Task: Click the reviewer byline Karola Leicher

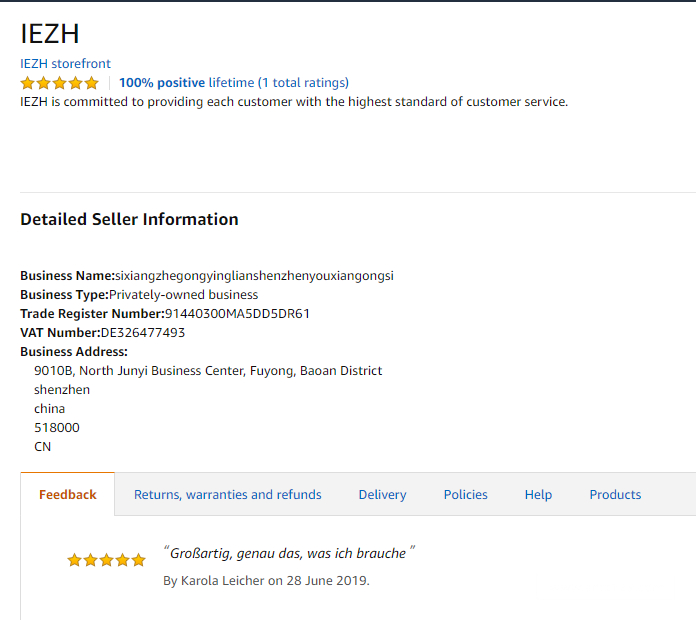Action: (266, 580)
